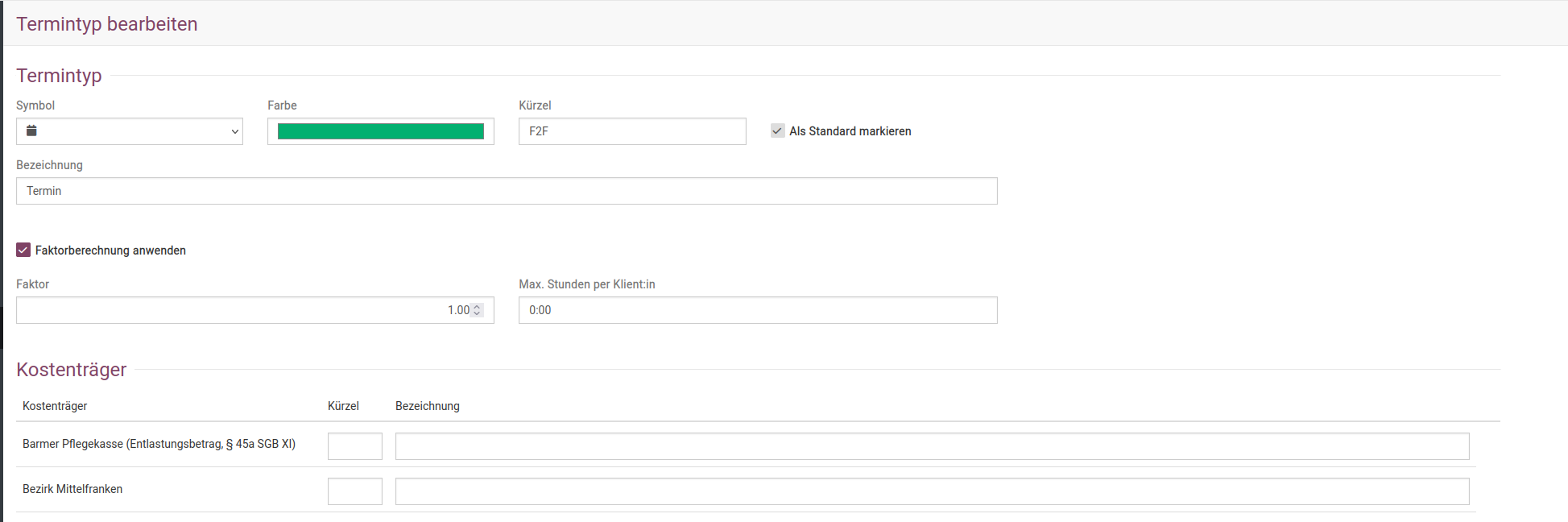
Task: Click the Bezeichnung field for Barmer Pflegekasse
Action: (932, 446)
